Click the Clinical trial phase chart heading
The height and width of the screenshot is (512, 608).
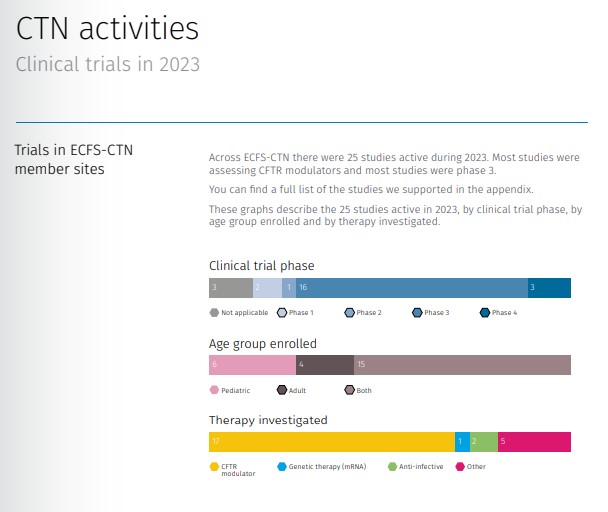tap(261, 266)
